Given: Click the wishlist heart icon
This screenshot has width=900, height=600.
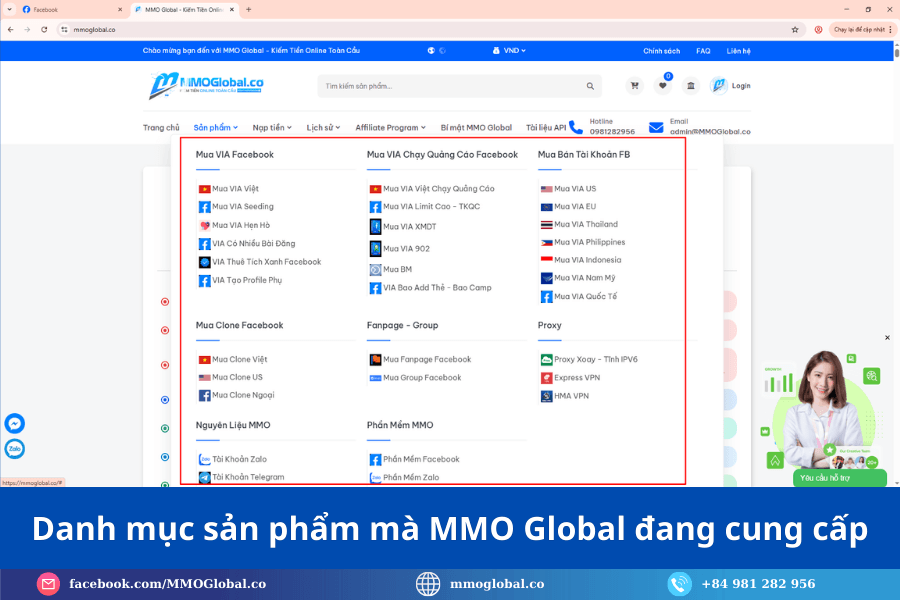Looking at the screenshot, I should tap(662, 86).
